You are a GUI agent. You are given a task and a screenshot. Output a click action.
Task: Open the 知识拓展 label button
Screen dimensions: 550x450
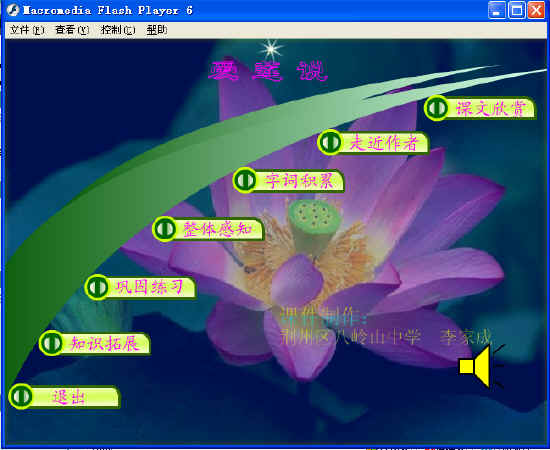[106, 344]
